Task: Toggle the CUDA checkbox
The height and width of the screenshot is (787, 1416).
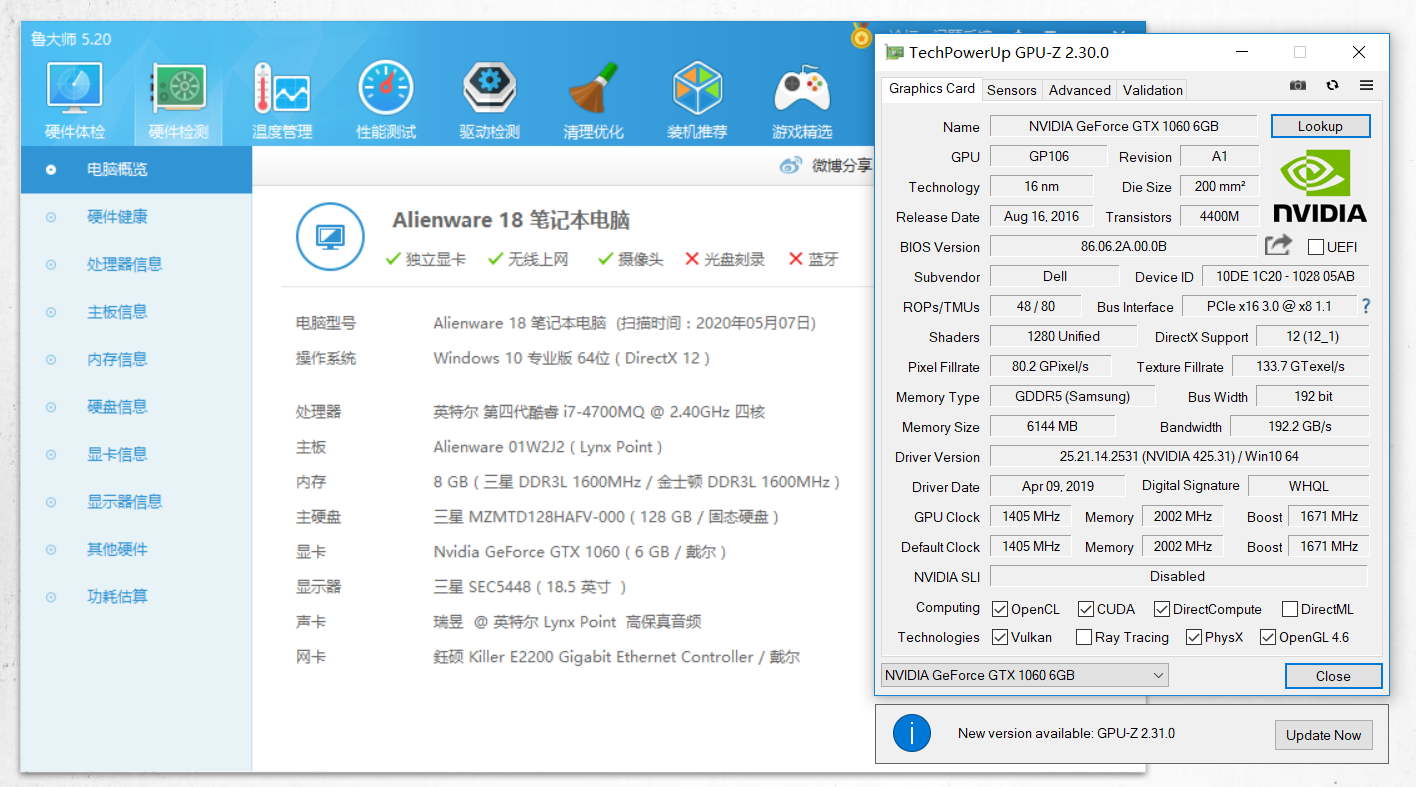Action: pyautogui.click(x=1086, y=609)
